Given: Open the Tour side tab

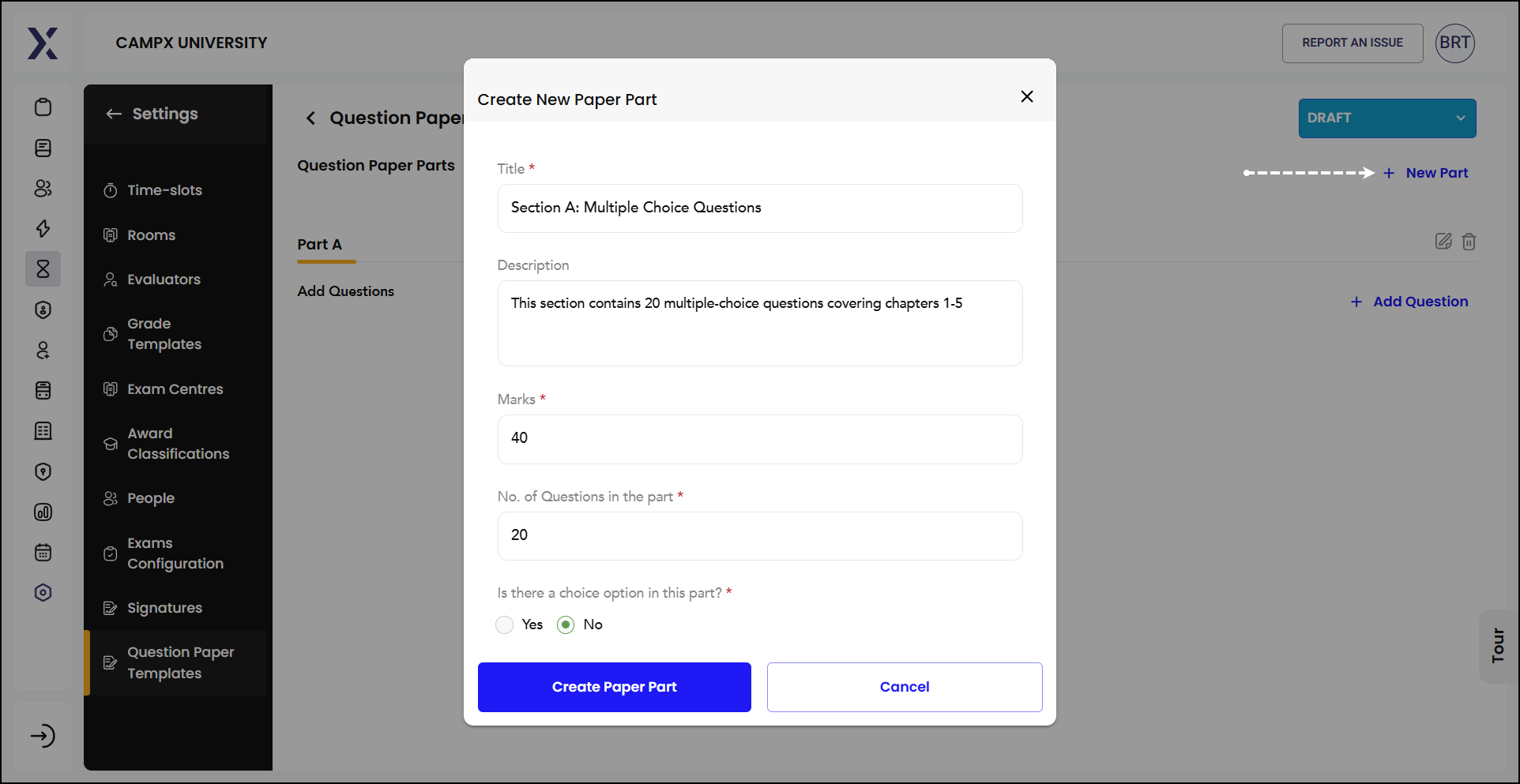Looking at the screenshot, I should pyautogui.click(x=1498, y=646).
